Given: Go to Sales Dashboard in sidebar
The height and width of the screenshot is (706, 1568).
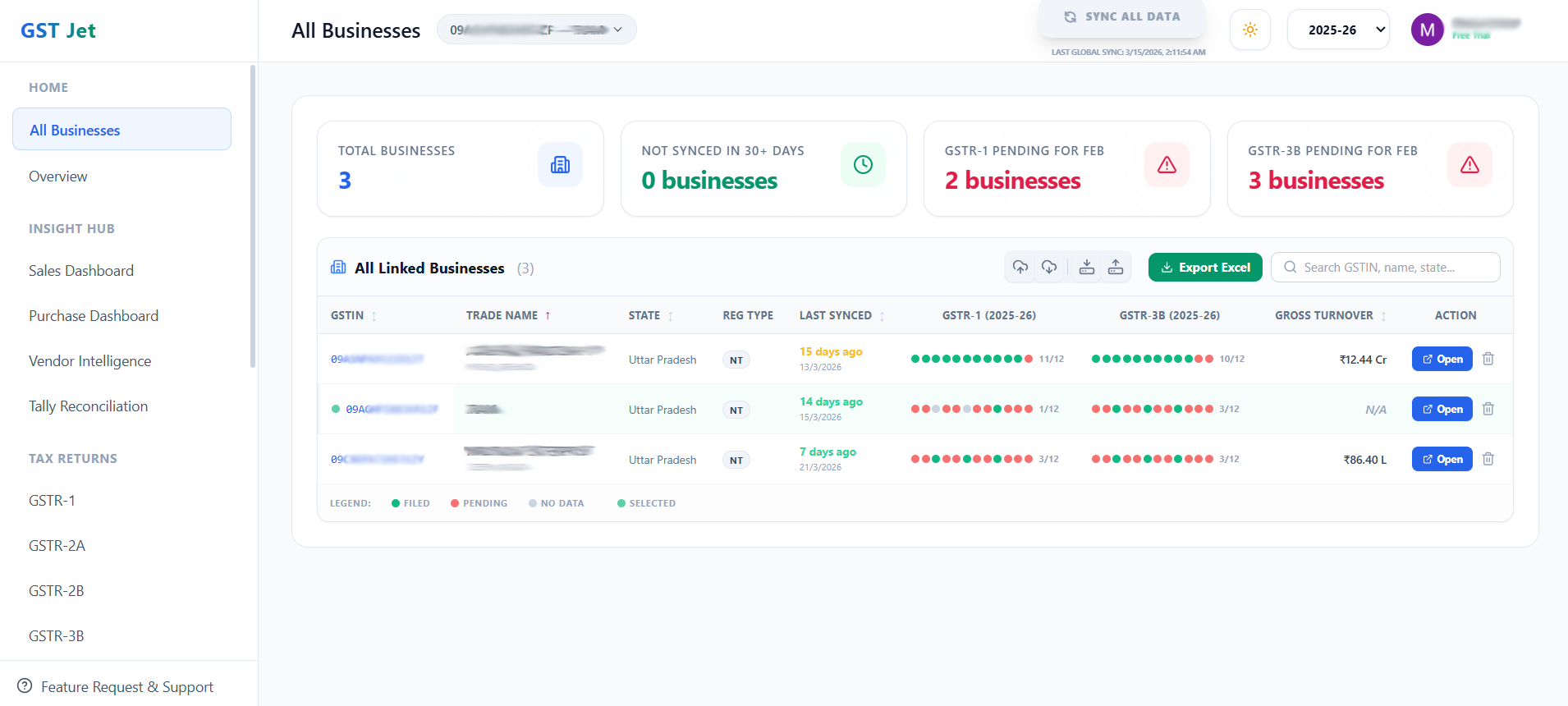Looking at the screenshot, I should pyautogui.click(x=81, y=271).
